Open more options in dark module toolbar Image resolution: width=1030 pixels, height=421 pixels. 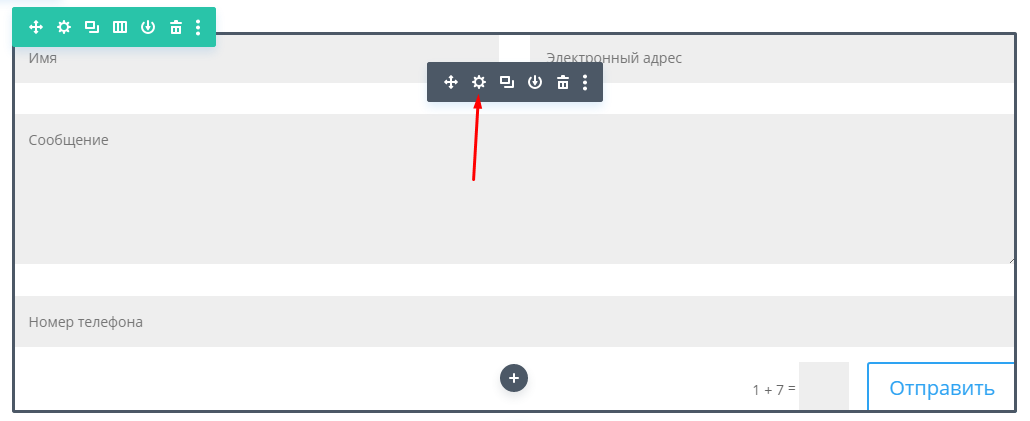[x=585, y=82]
